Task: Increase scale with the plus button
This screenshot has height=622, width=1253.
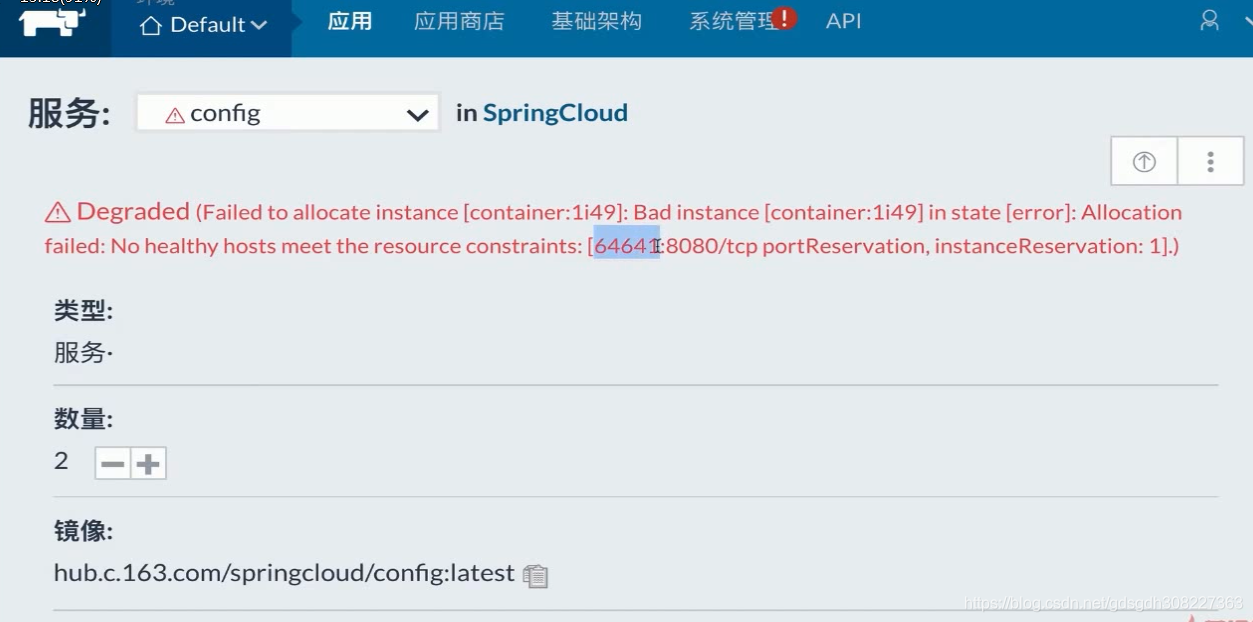Action: (149, 463)
